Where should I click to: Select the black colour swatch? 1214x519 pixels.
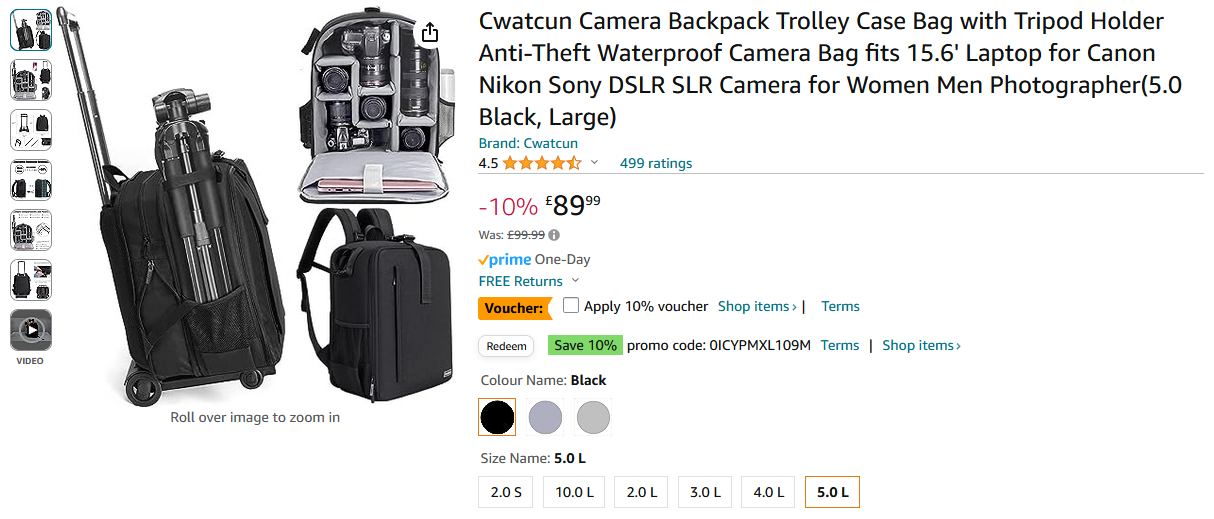[497, 417]
